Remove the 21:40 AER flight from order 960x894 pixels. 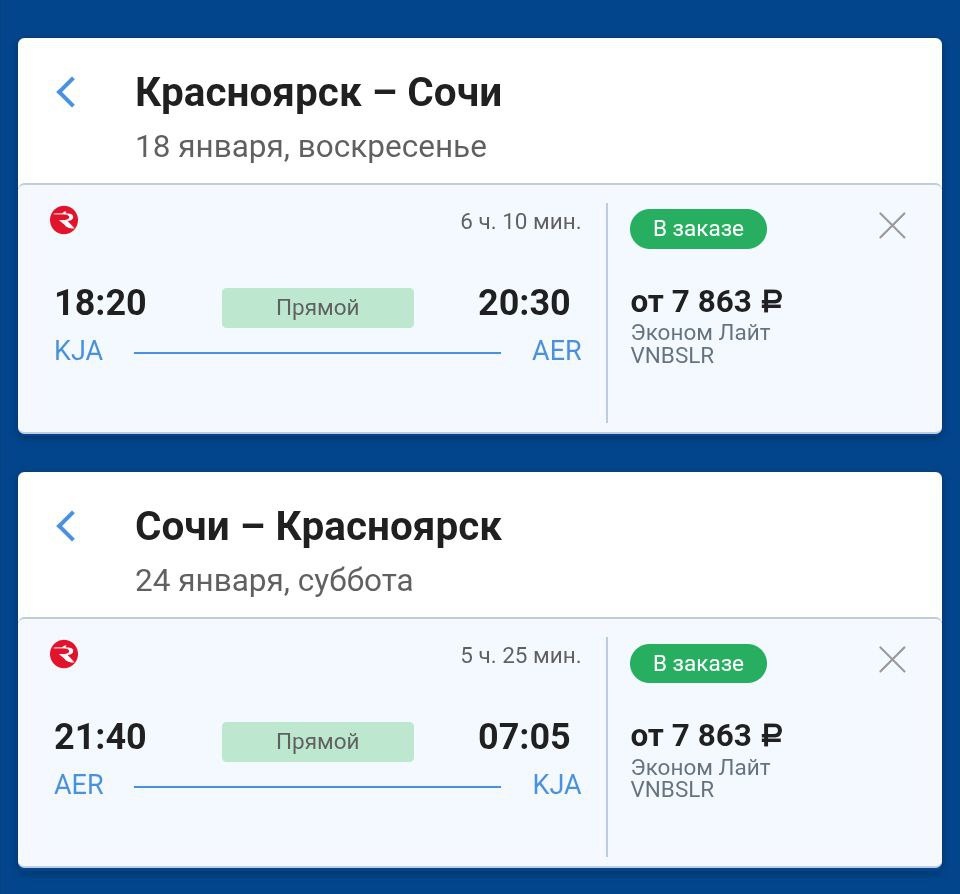[x=892, y=660]
